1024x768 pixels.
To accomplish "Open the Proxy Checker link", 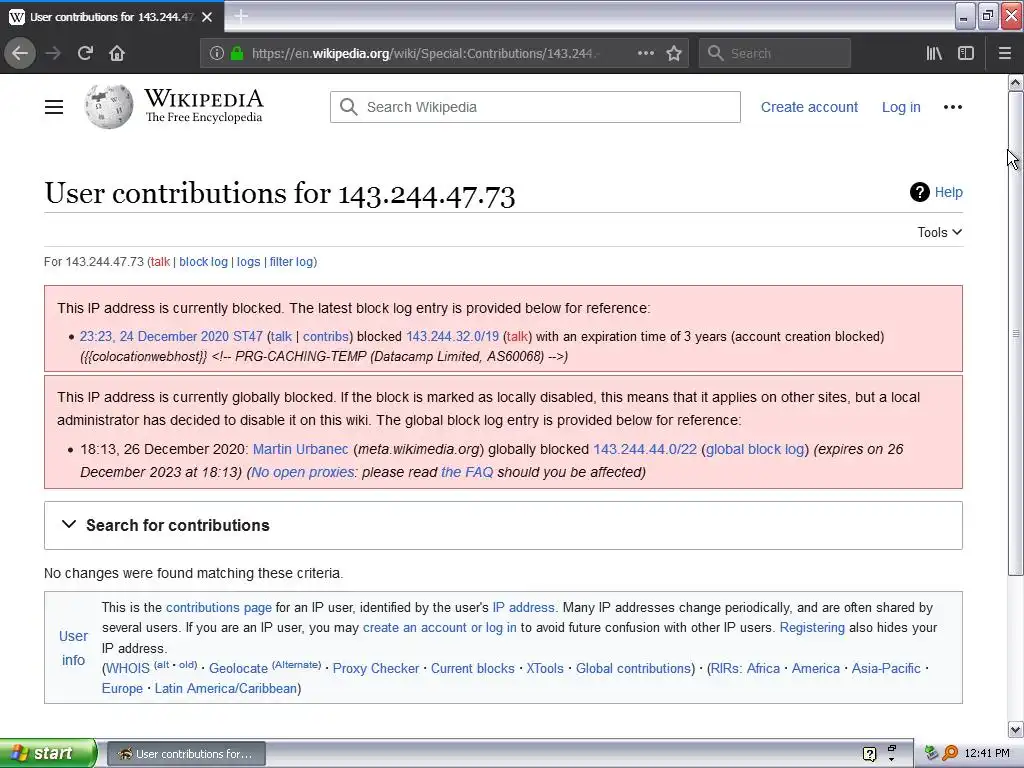I will click(376, 669).
